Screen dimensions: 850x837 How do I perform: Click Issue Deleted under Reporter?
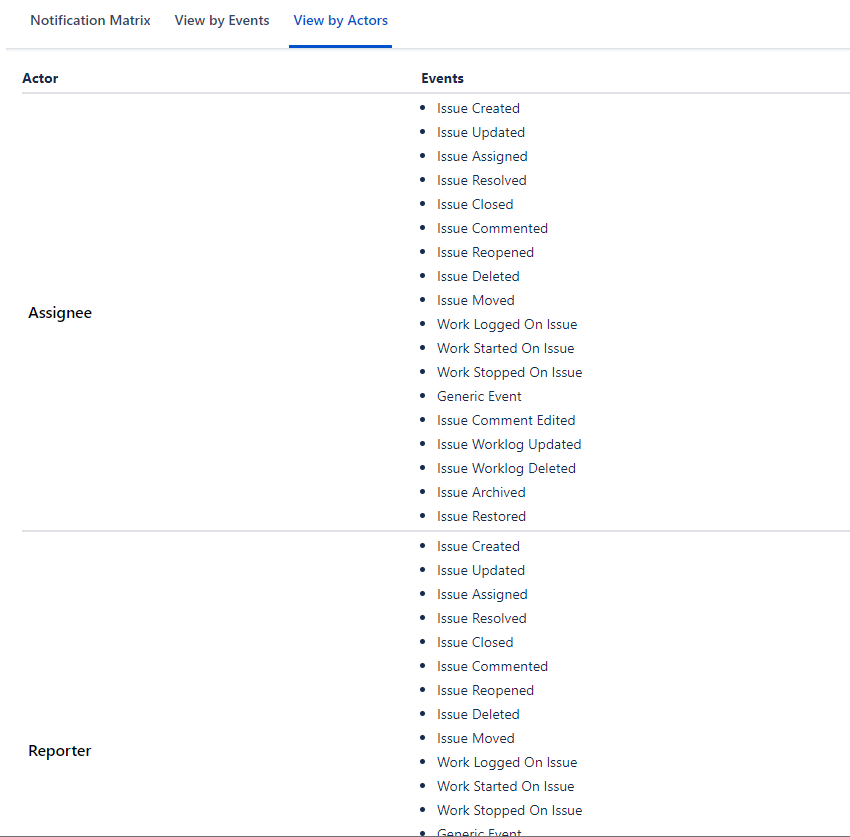(x=478, y=714)
